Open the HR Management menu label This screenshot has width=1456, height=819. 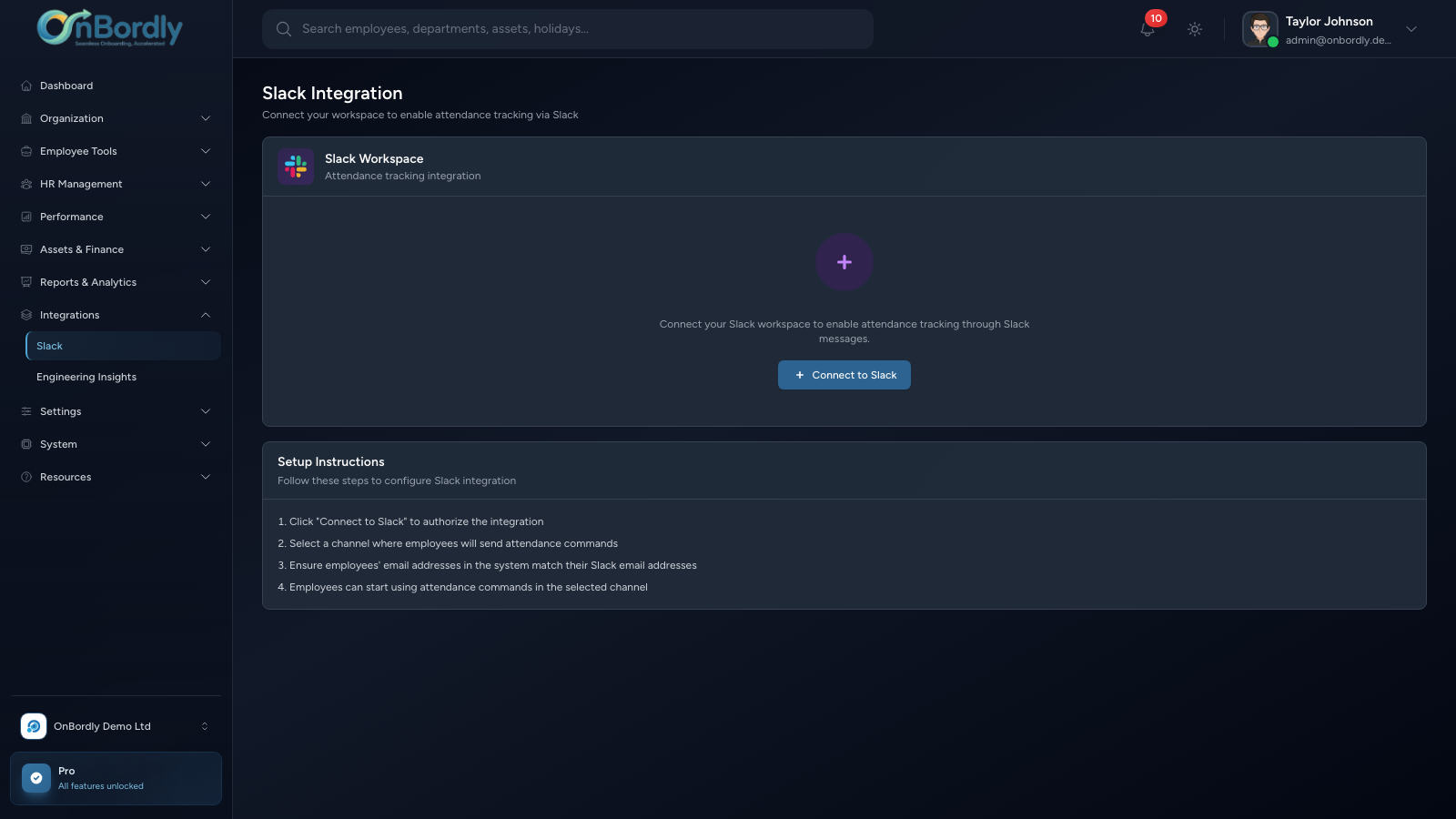(81, 184)
